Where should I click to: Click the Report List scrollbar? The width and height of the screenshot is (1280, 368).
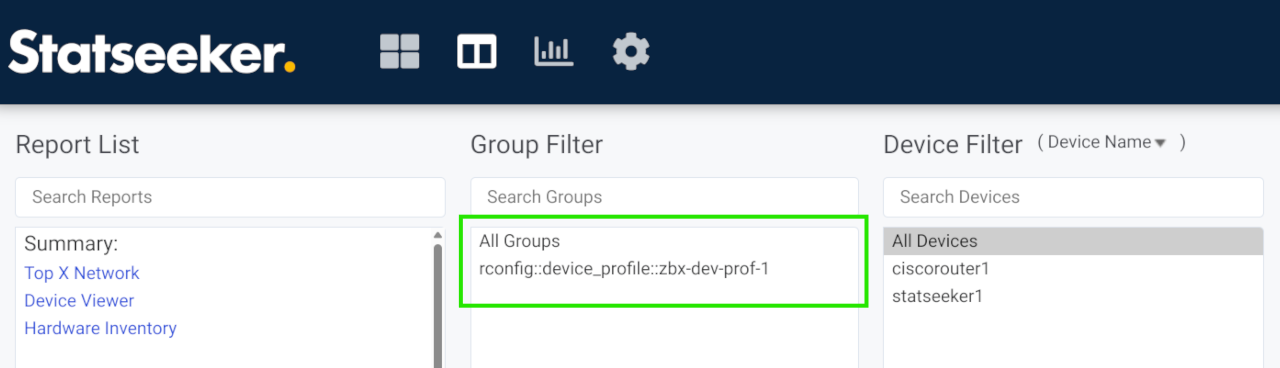[x=437, y=305]
